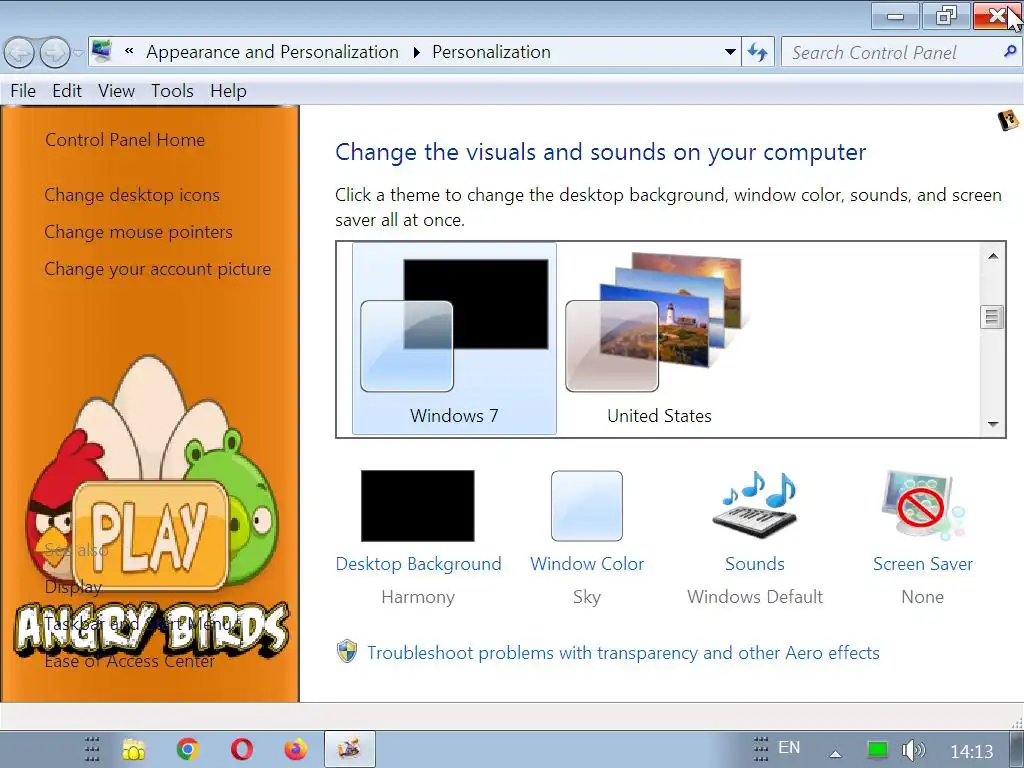The height and width of the screenshot is (768, 1024).
Task: Click the volume speaker tray icon
Action: (912, 750)
